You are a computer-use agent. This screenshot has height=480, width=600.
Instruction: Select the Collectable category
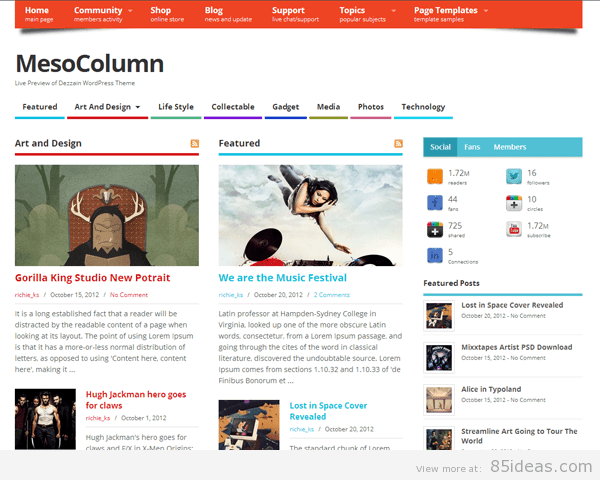[x=233, y=107]
